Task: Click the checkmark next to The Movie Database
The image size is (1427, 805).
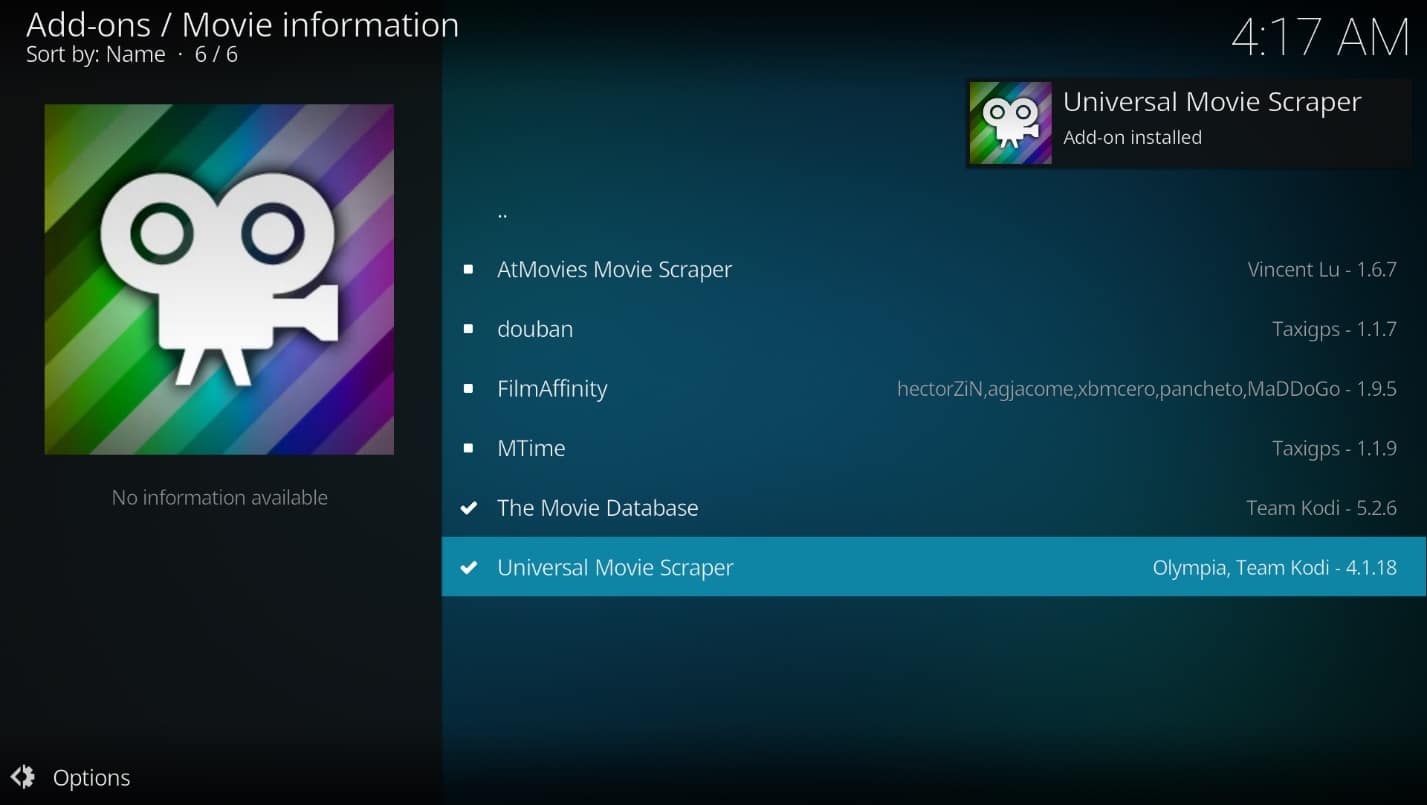Action: coord(468,507)
